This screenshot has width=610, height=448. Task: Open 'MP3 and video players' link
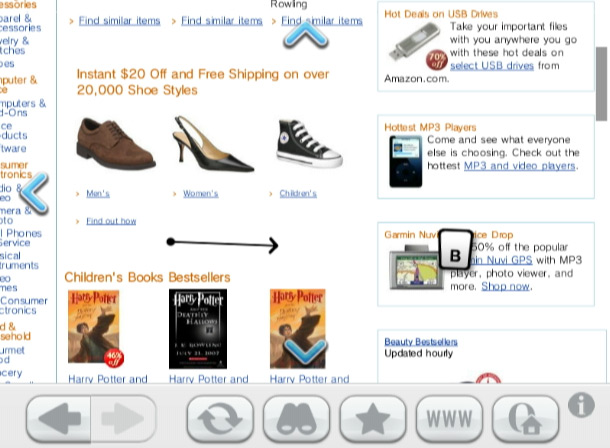(x=519, y=166)
